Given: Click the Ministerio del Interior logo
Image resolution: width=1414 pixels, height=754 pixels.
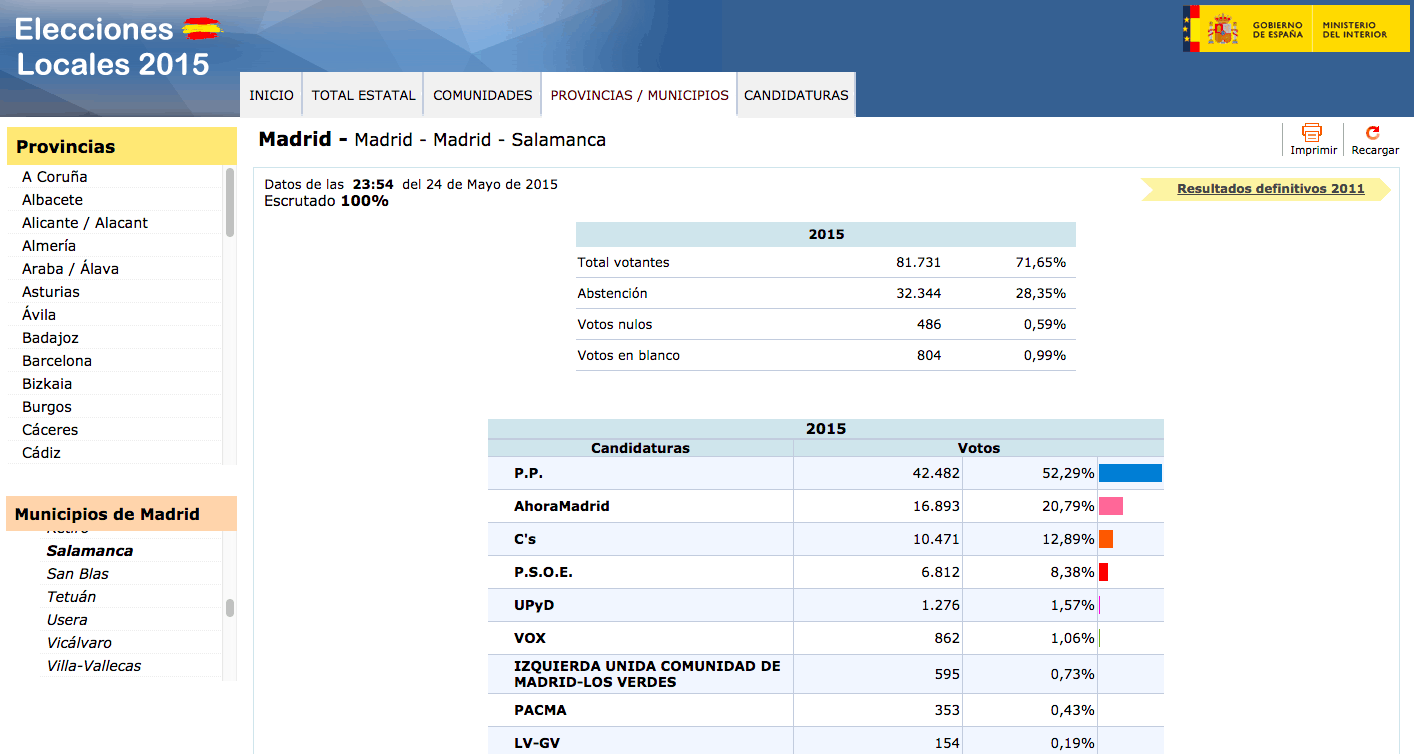Looking at the screenshot, I should pyautogui.click(x=1357, y=29).
